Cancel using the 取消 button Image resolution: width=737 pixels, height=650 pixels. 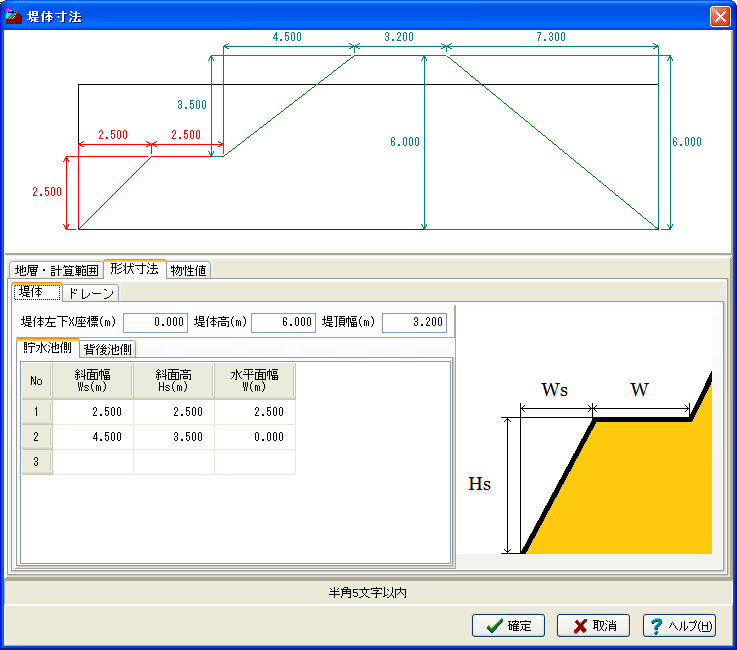tap(594, 626)
